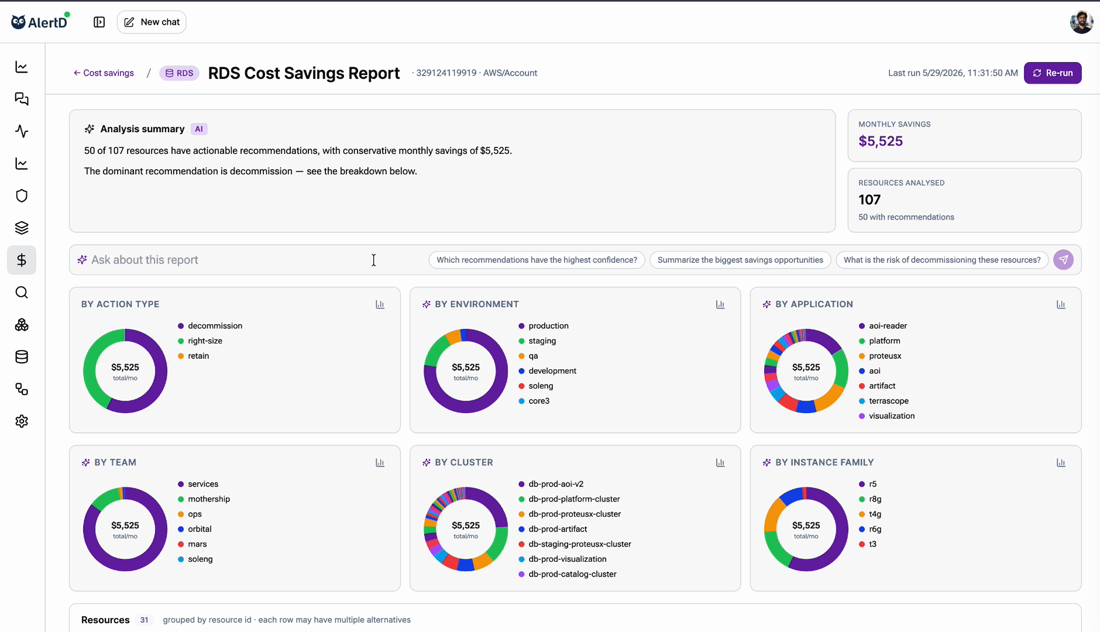This screenshot has height=632, width=1100.
Task: Select the orange retain legend dot
Action: (181, 356)
